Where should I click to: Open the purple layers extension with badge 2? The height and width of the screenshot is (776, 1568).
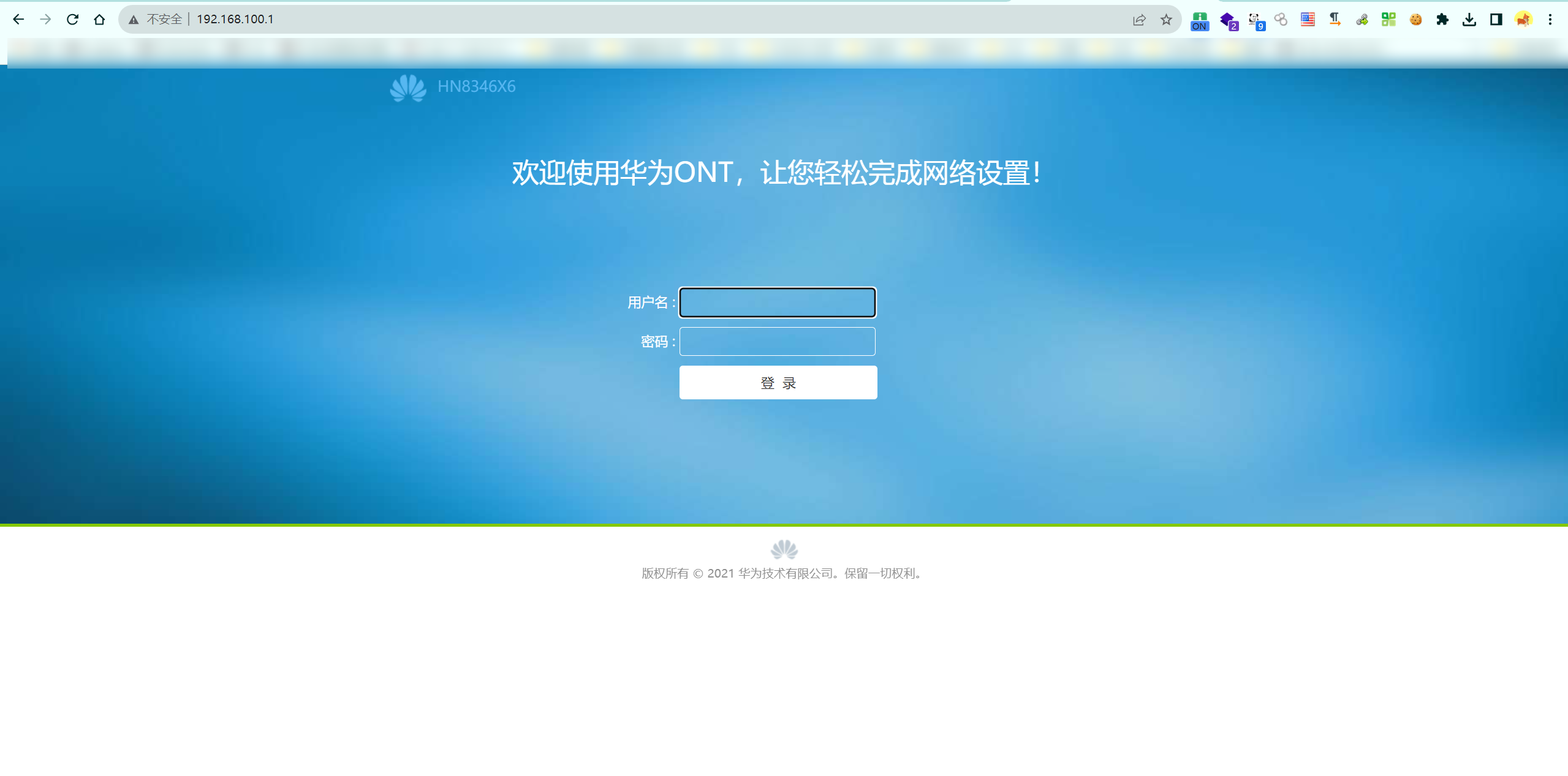click(1228, 20)
